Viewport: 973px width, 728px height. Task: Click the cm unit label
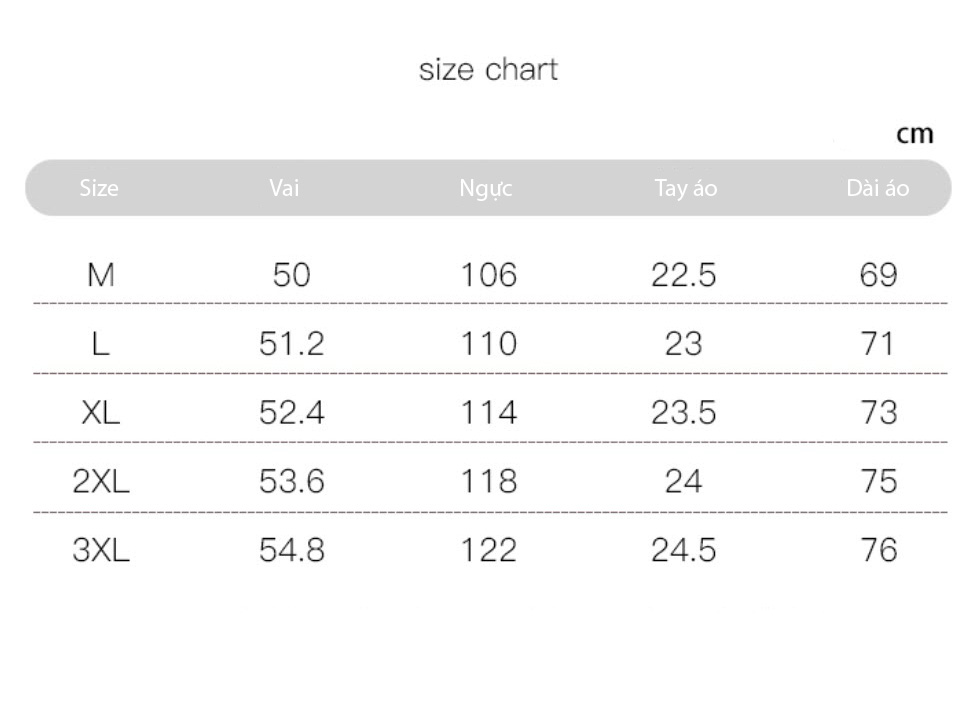915,133
